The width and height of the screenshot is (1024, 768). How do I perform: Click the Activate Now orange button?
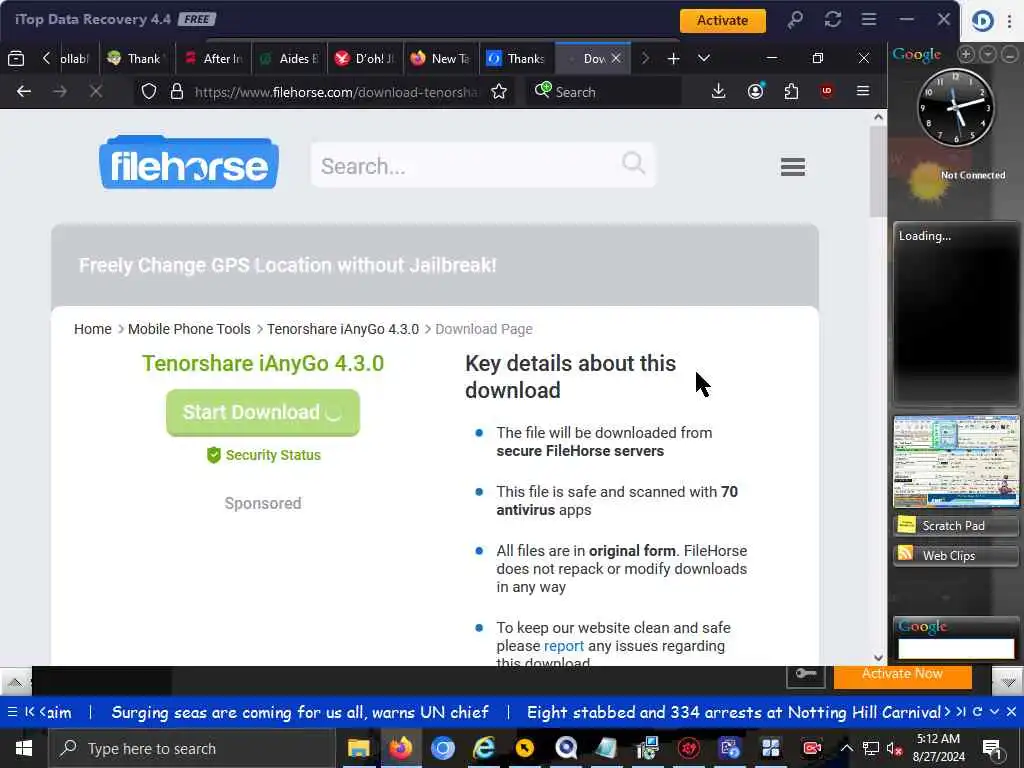(x=903, y=676)
